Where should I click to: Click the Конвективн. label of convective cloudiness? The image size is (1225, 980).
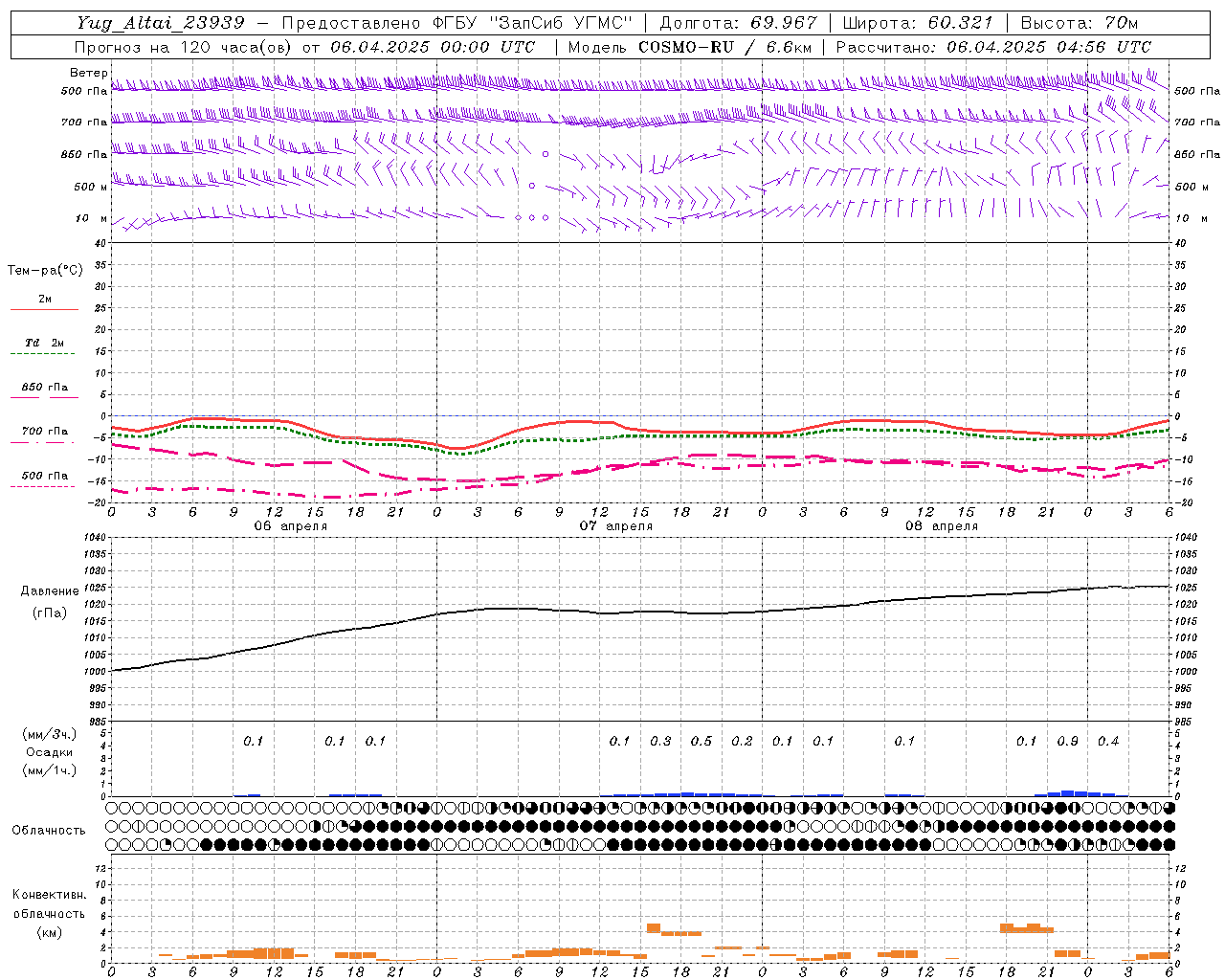coord(49,895)
